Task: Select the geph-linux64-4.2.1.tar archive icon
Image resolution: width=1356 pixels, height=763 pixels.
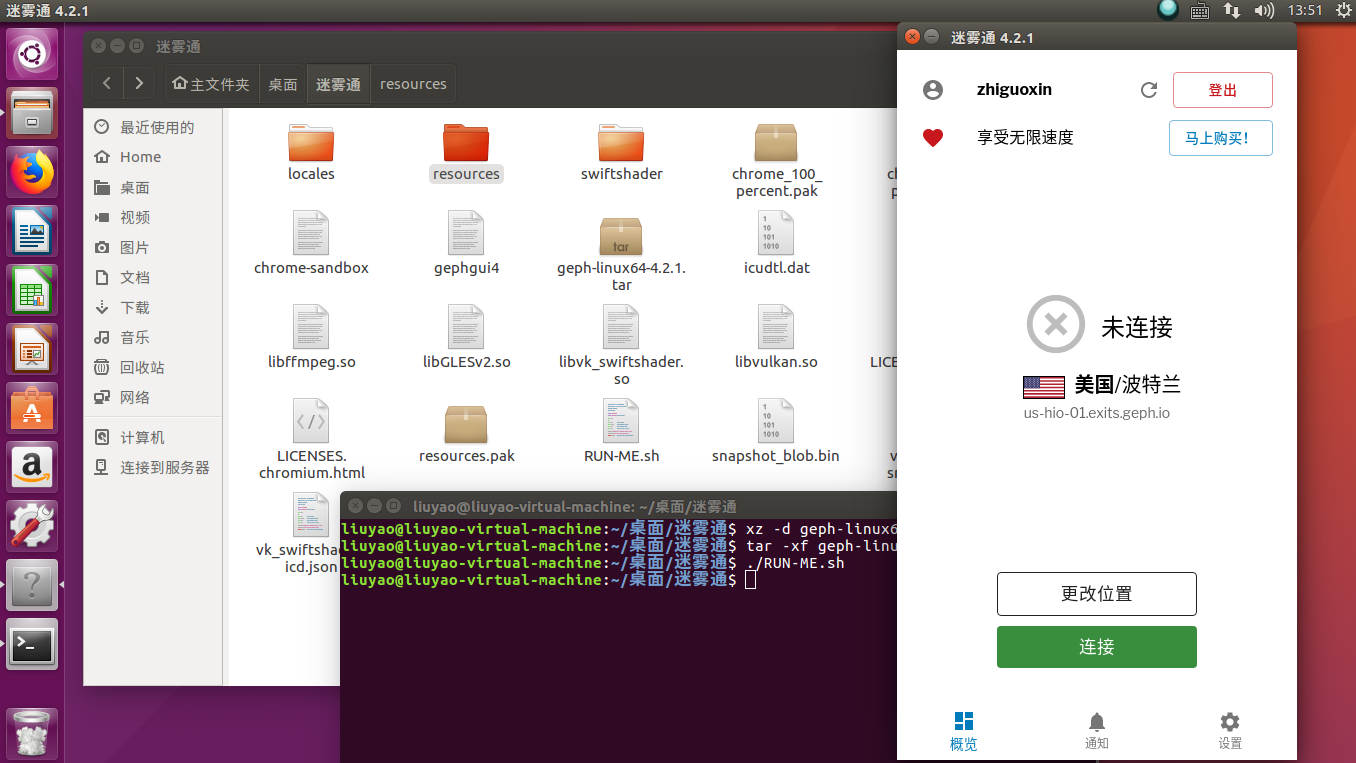Action: pyautogui.click(x=622, y=235)
